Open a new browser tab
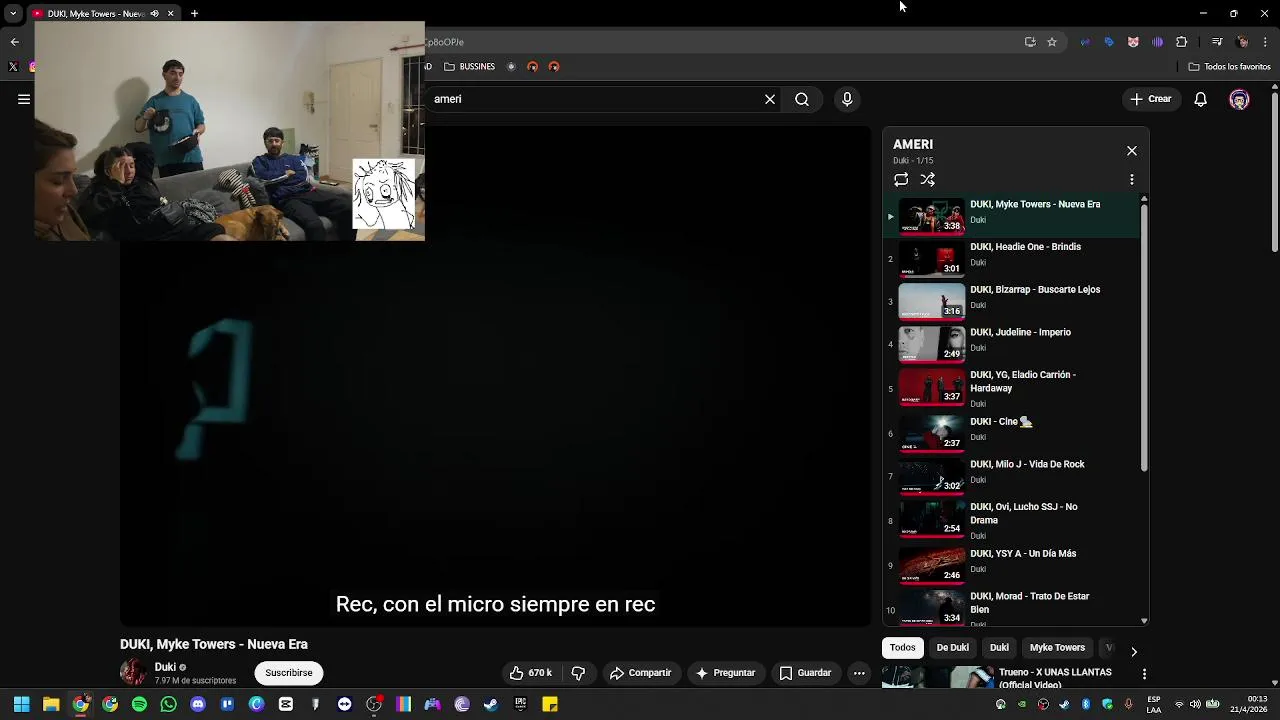The width and height of the screenshot is (1280, 720). (x=194, y=13)
